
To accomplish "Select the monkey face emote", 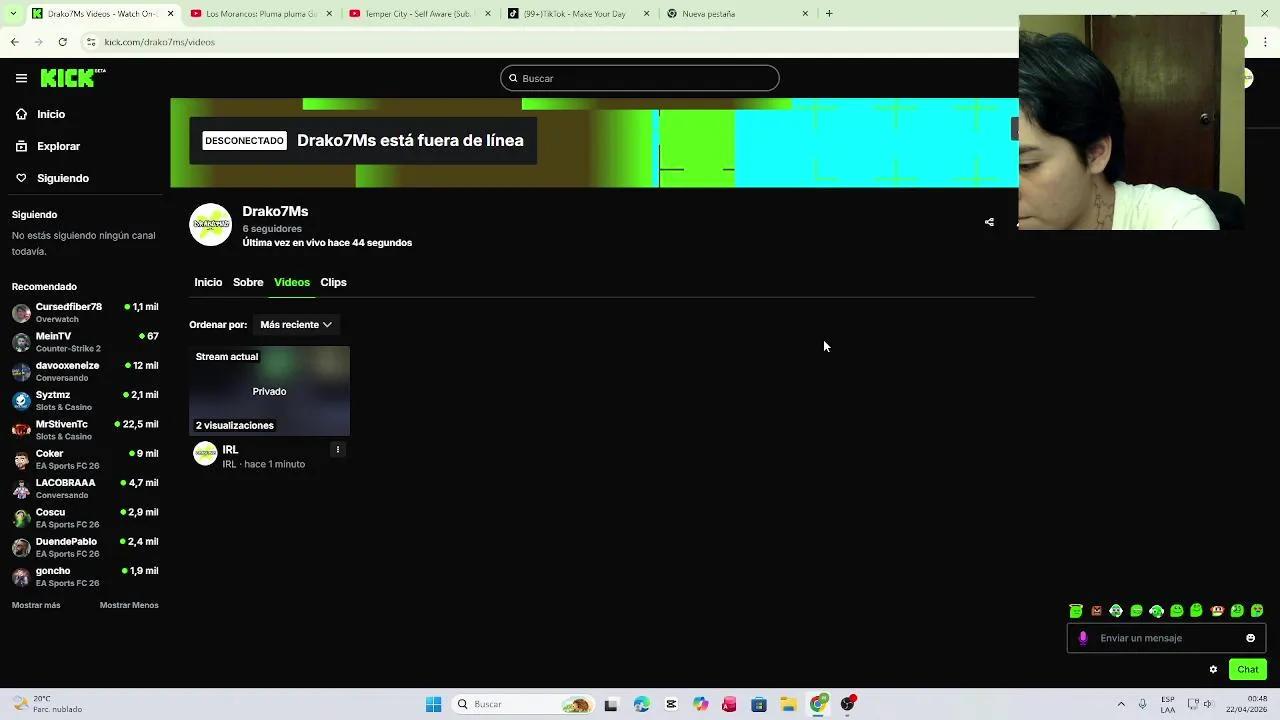I will pyautogui.click(x=1217, y=611).
